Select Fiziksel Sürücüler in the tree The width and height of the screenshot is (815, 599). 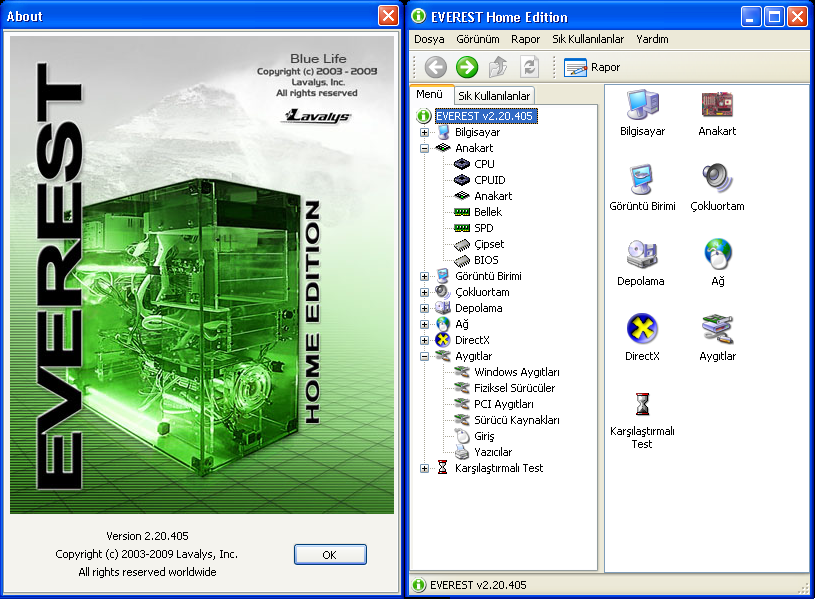click(x=514, y=388)
